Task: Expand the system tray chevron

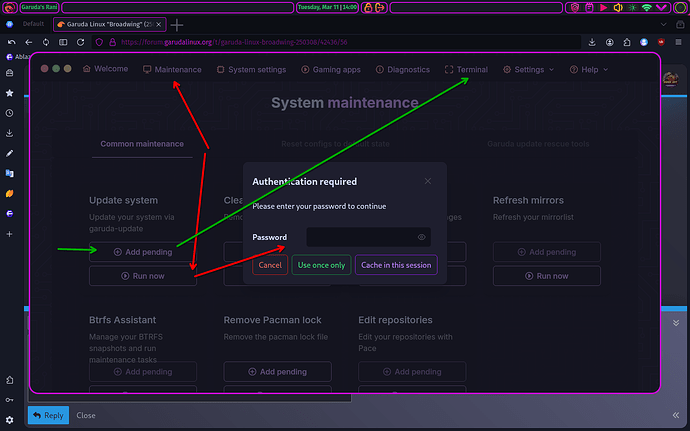Action: 661,7
